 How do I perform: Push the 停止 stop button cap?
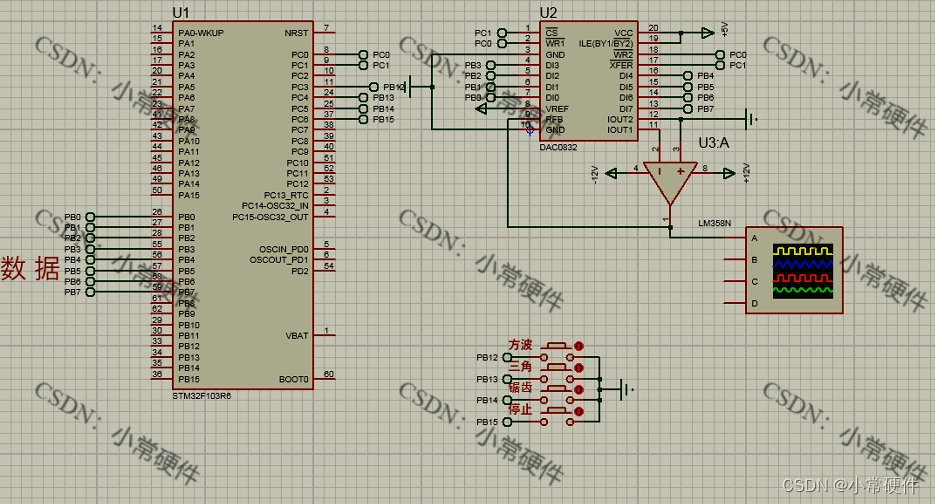pos(557,410)
